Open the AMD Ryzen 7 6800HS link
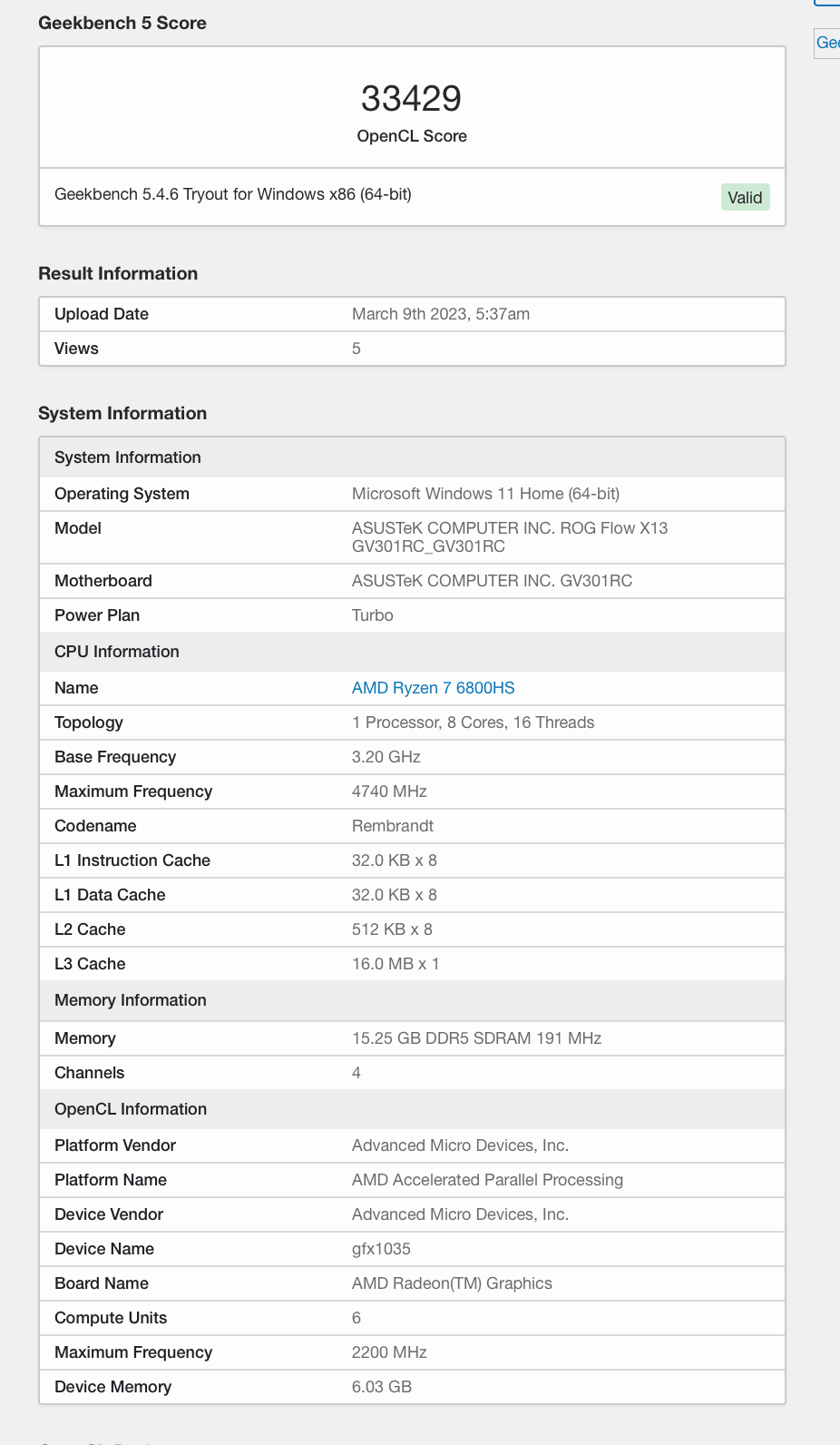The height and width of the screenshot is (1445, 840). click(433, 688)
